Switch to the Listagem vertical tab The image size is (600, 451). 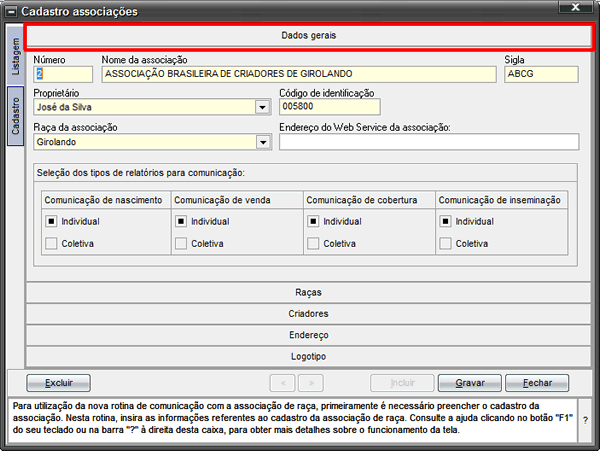point(15,56)
